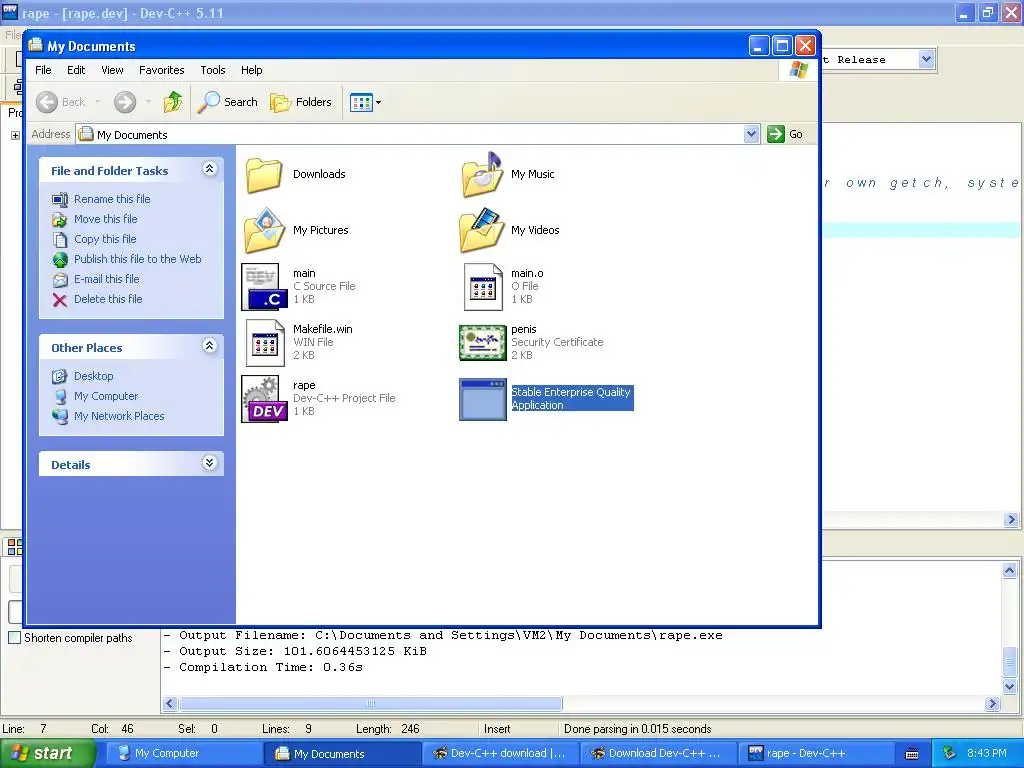The width and height of the screenshot is (1024, 768).
Task: Click E-mail this file link
Action: (x=106, y=279)
